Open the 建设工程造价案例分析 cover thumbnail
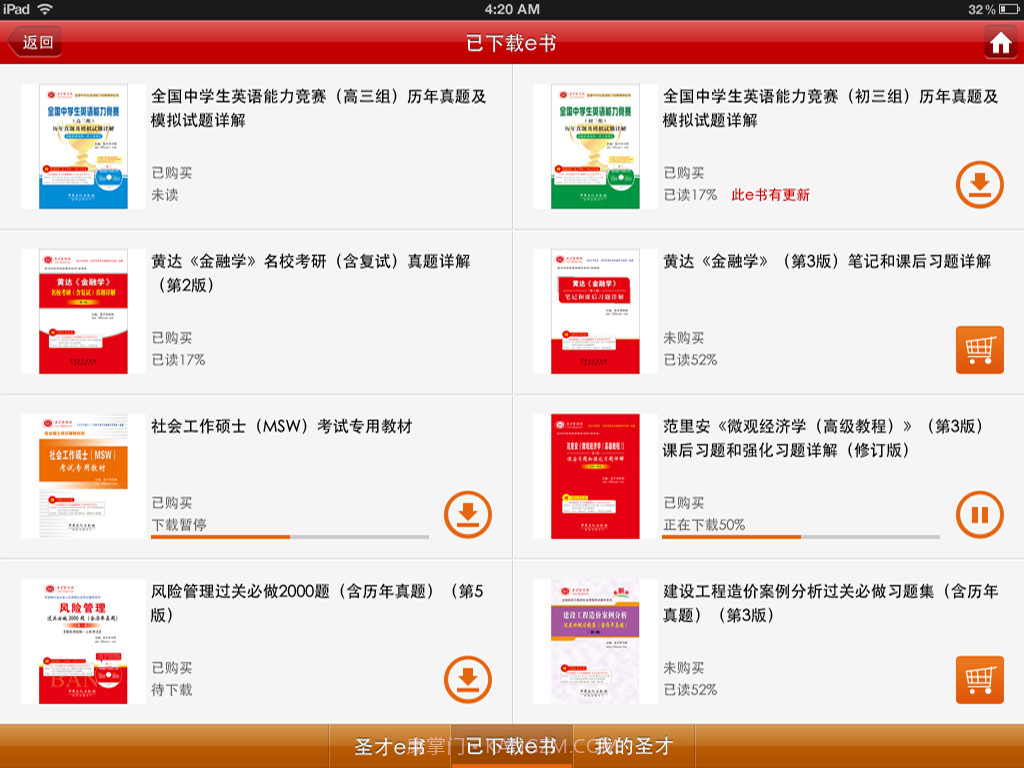1024x768 pixels. 593,641
